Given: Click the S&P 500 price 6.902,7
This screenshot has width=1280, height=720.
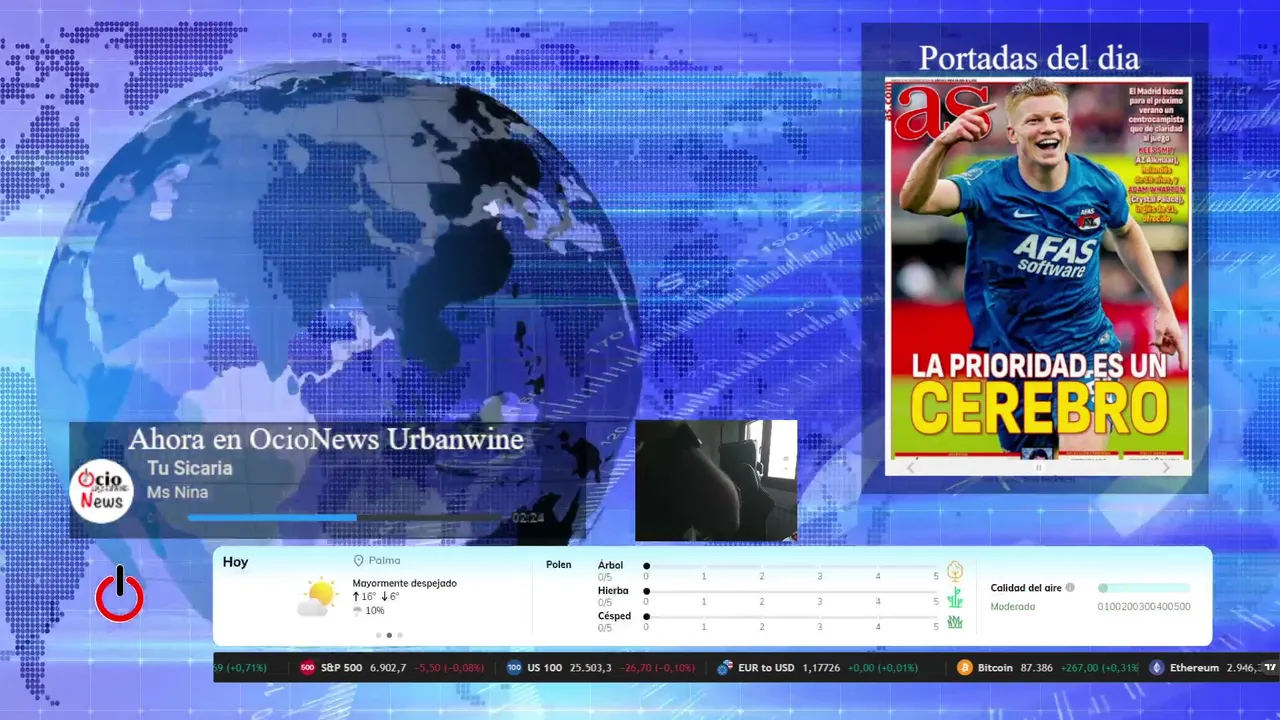Looking at the screenshot, I should (x=388, y=668).
